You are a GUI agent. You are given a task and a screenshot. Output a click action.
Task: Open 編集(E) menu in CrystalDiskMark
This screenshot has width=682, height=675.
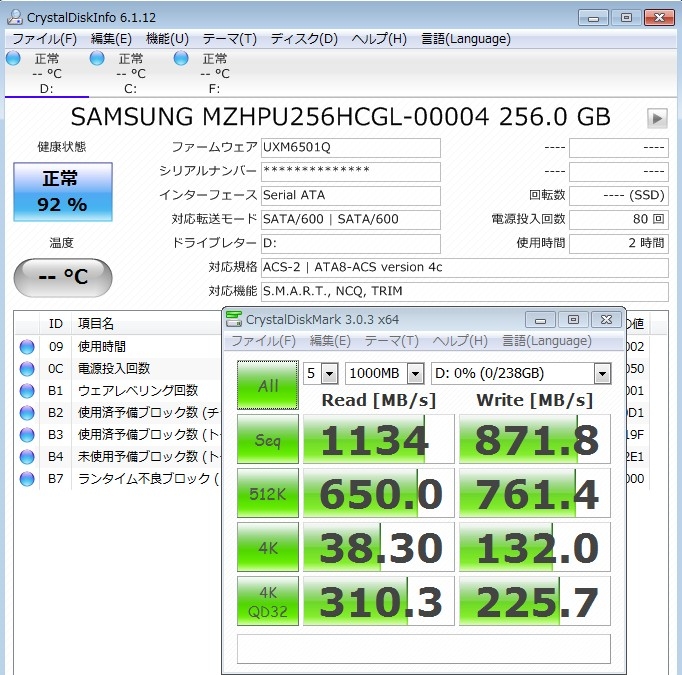coord(330,341)
